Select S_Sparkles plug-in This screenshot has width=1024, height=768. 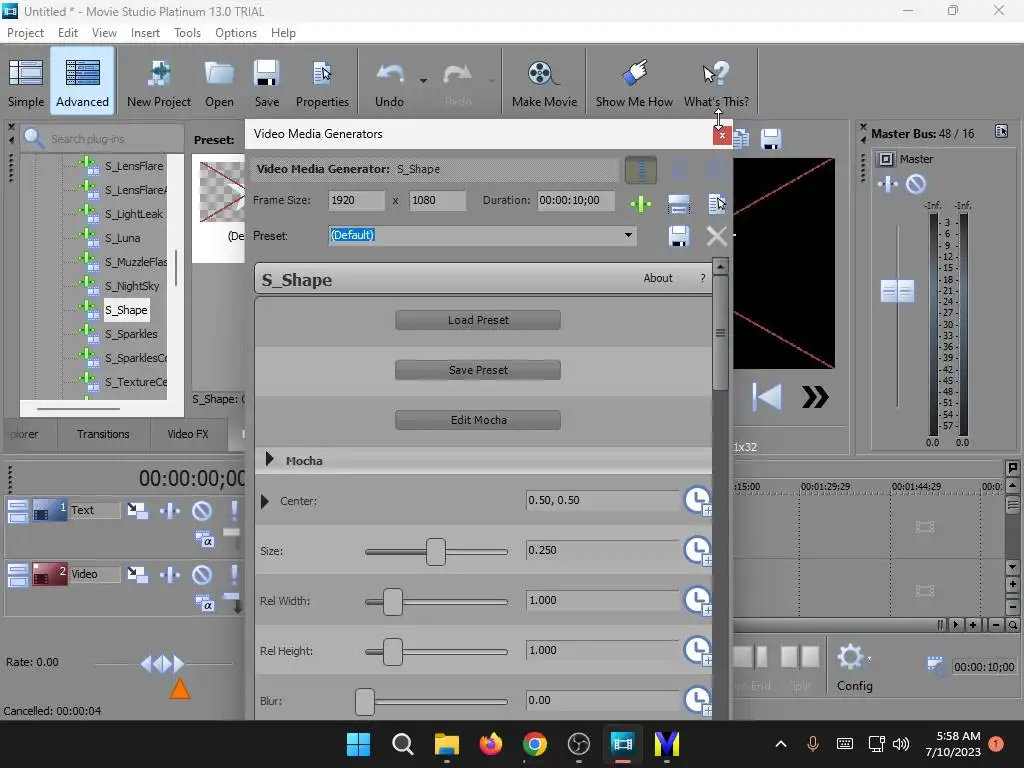tap(131, 334)
